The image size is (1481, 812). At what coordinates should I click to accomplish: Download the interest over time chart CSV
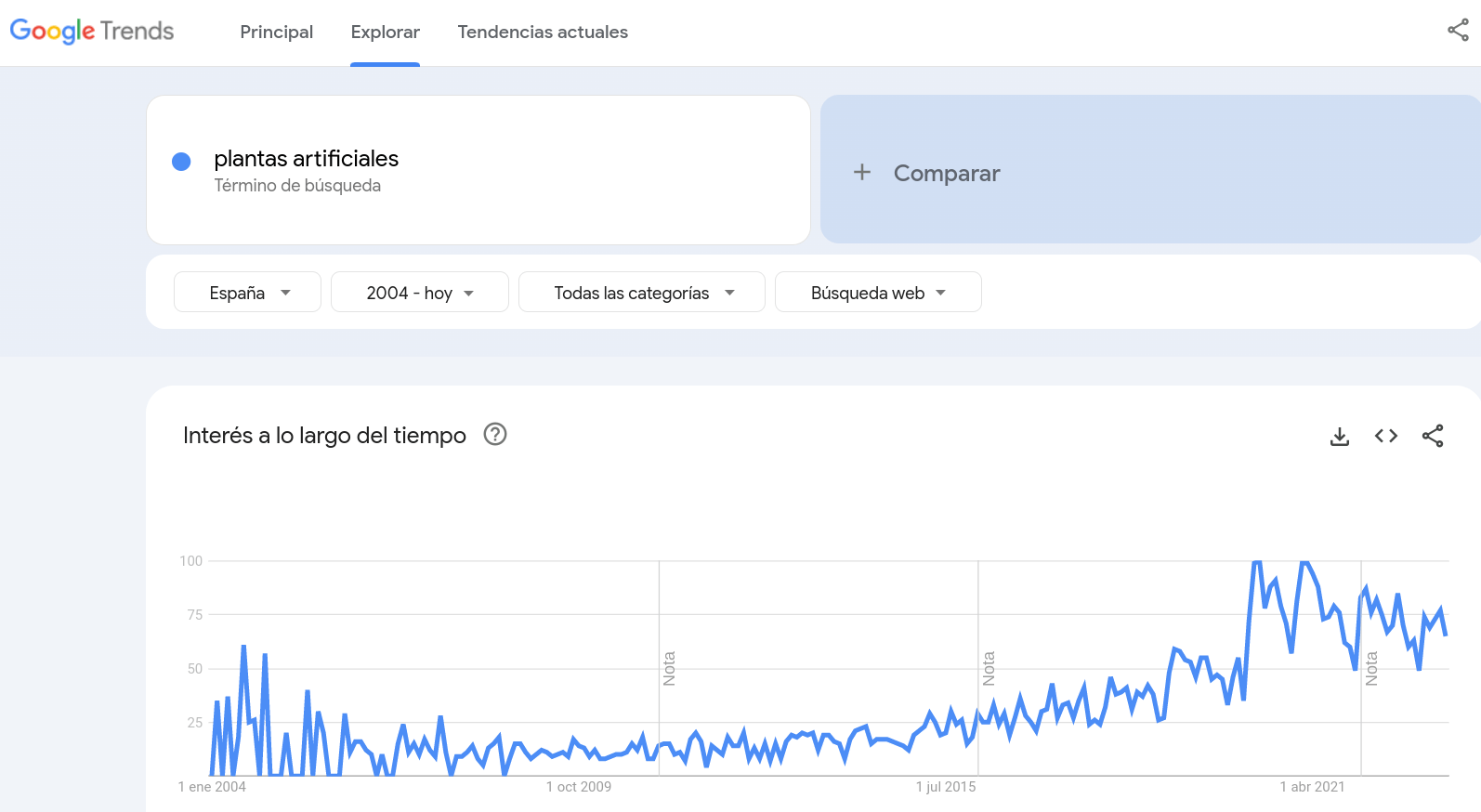tap(1339, 436)
